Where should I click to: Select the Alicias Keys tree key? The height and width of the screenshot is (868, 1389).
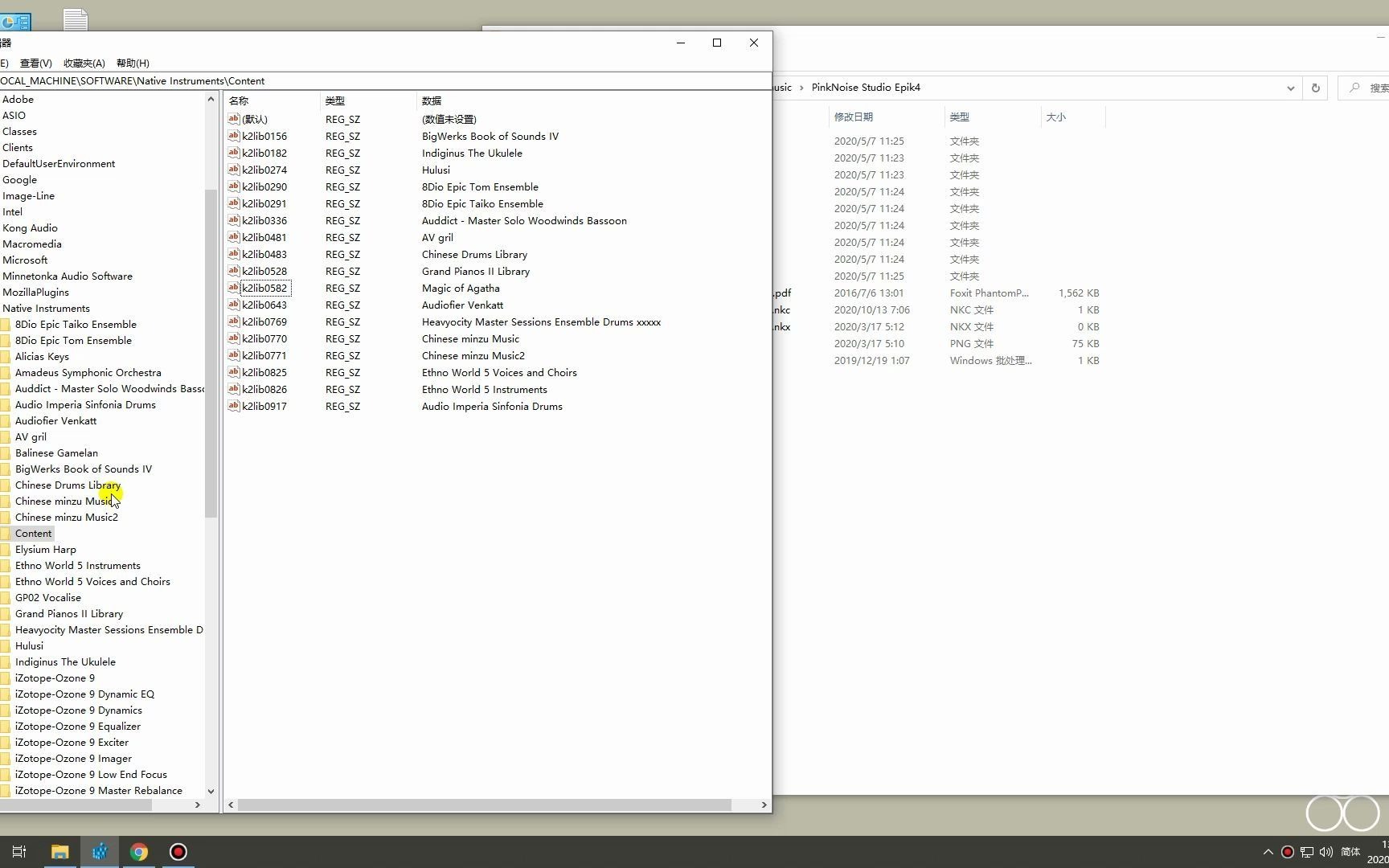[x=42, y=357]
